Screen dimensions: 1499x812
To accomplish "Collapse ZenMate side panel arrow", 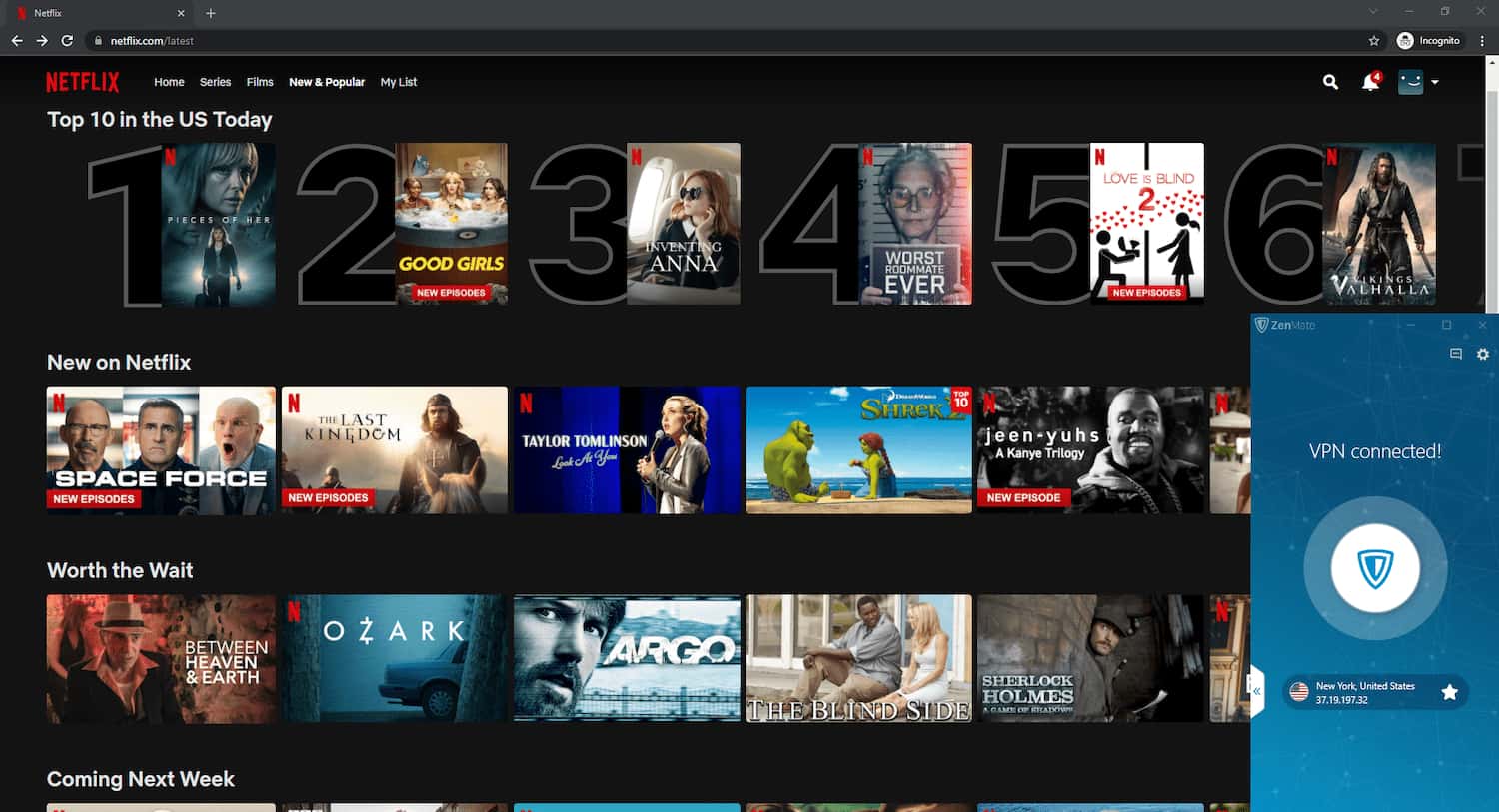I will (1257, 691).
